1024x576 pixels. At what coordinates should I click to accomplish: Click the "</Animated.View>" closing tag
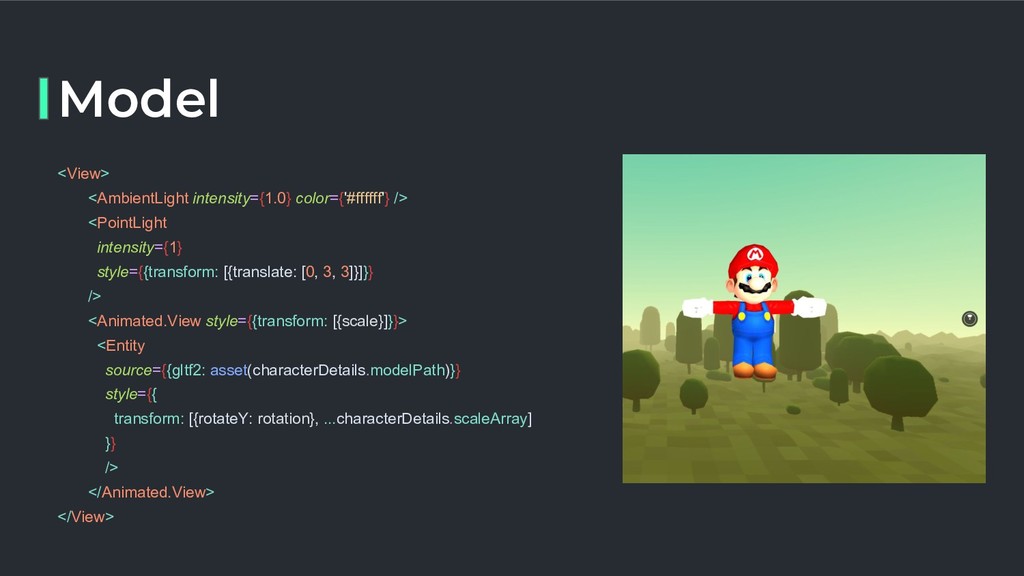click(x=151, y=492)
